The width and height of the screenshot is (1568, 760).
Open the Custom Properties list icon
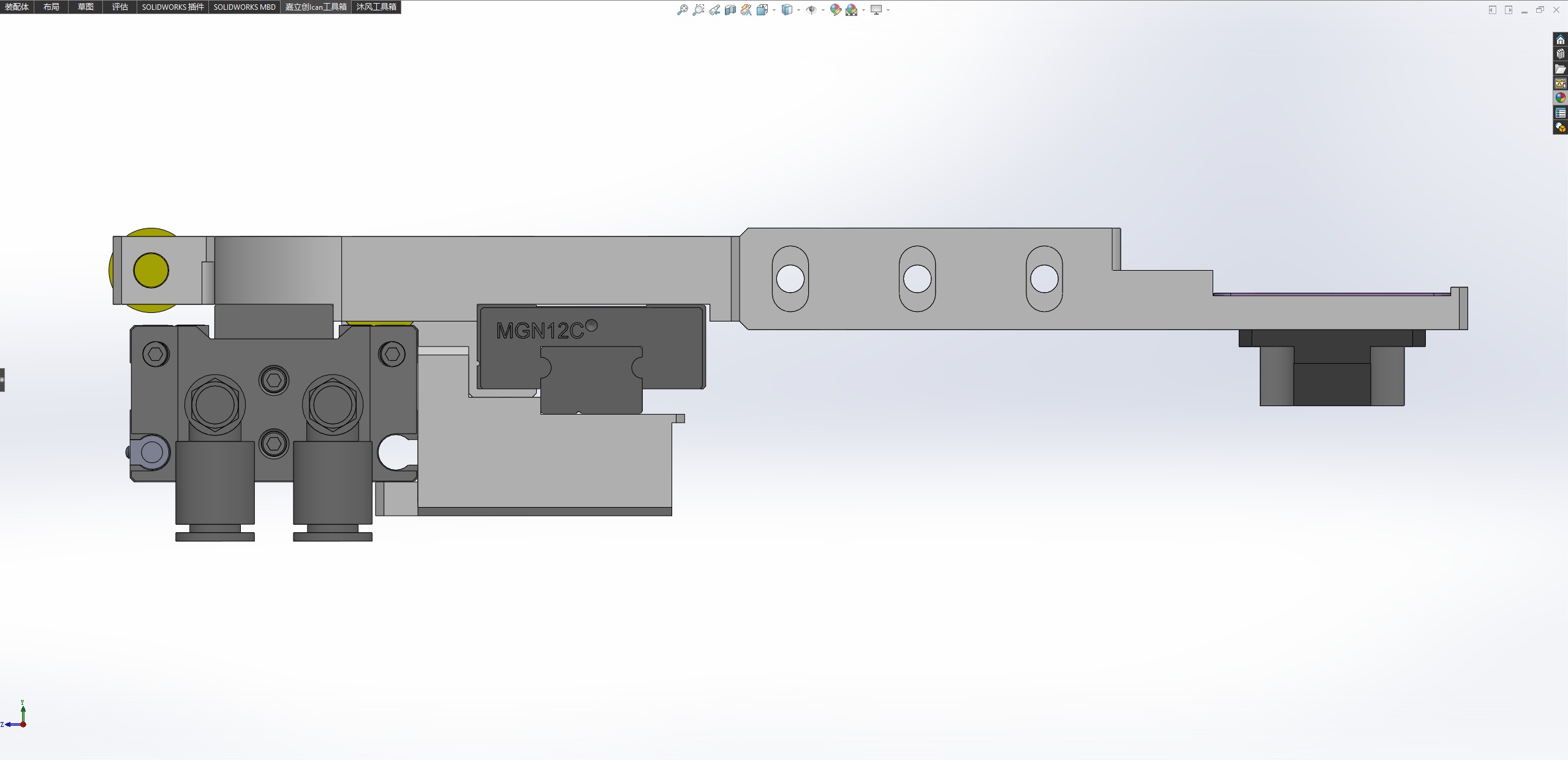[1560, 113]
